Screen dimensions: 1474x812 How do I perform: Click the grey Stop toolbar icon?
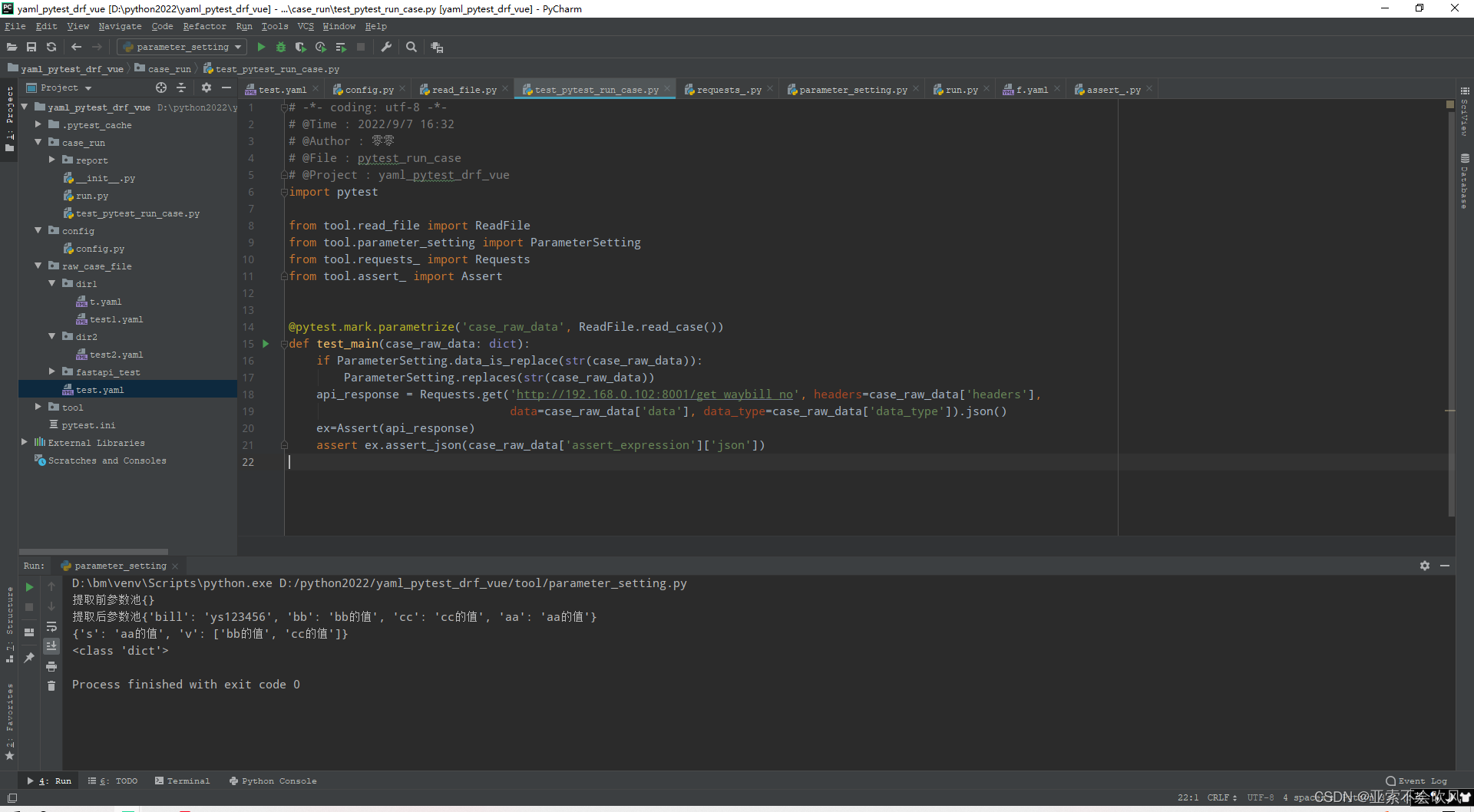click(x=361, y=47)
